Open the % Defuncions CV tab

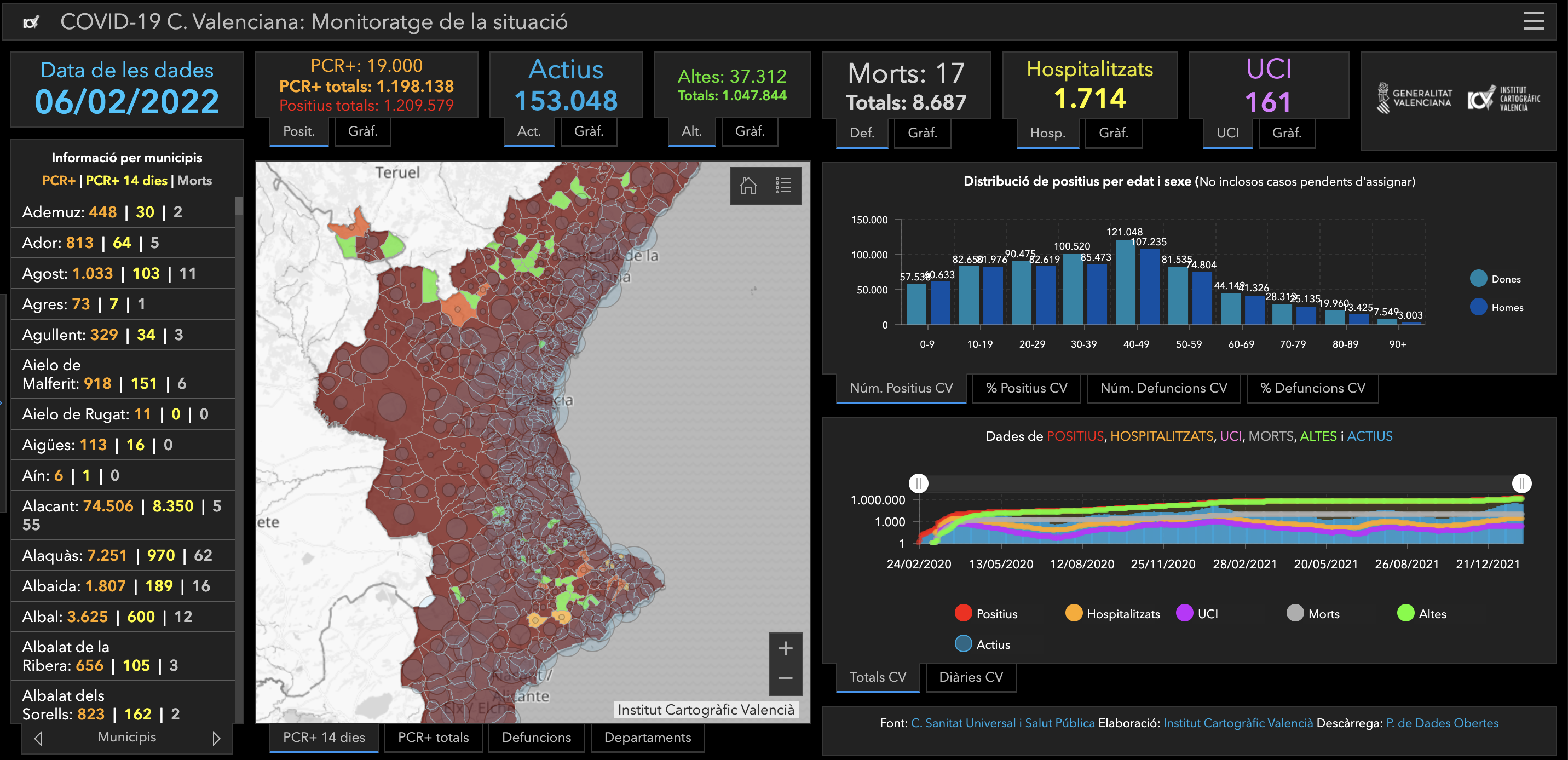(1312, 388)
